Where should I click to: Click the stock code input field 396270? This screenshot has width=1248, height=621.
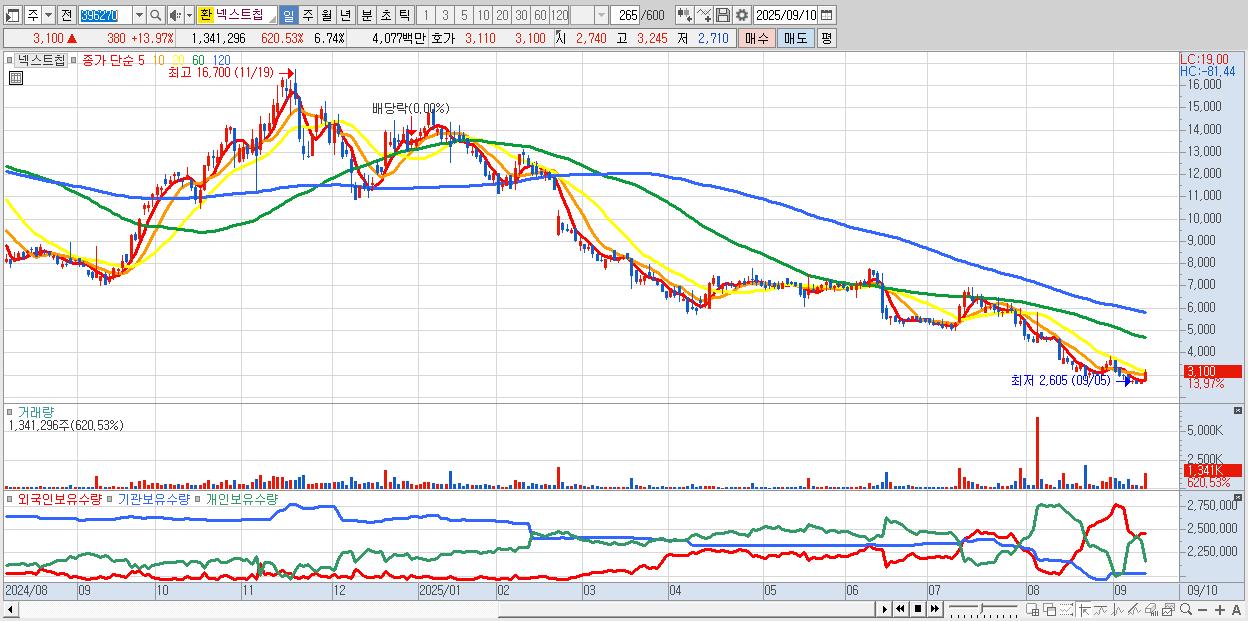click(x=104, y=15)
